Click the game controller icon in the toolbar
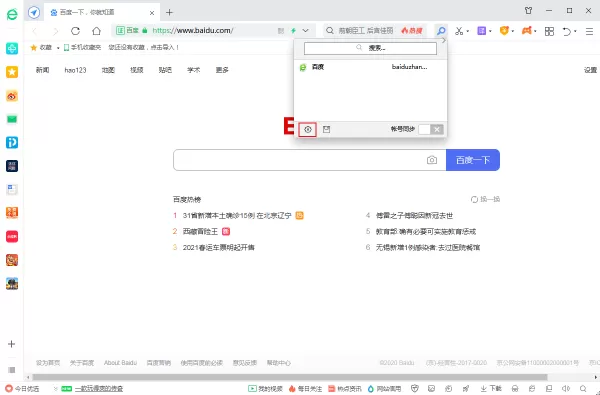 (x=527, y=31)
